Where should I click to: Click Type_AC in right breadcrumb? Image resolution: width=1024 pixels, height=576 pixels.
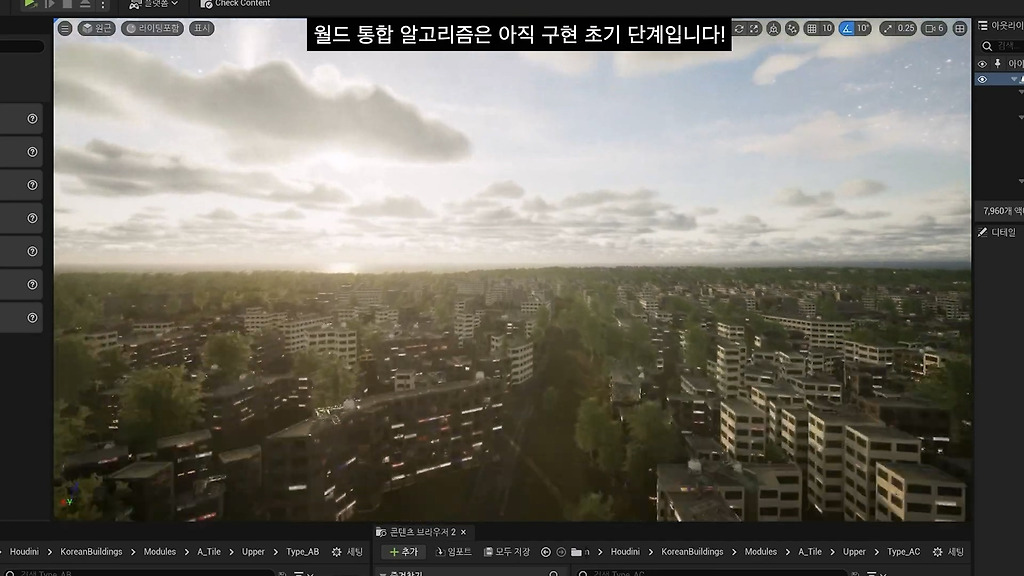(903, 552)
